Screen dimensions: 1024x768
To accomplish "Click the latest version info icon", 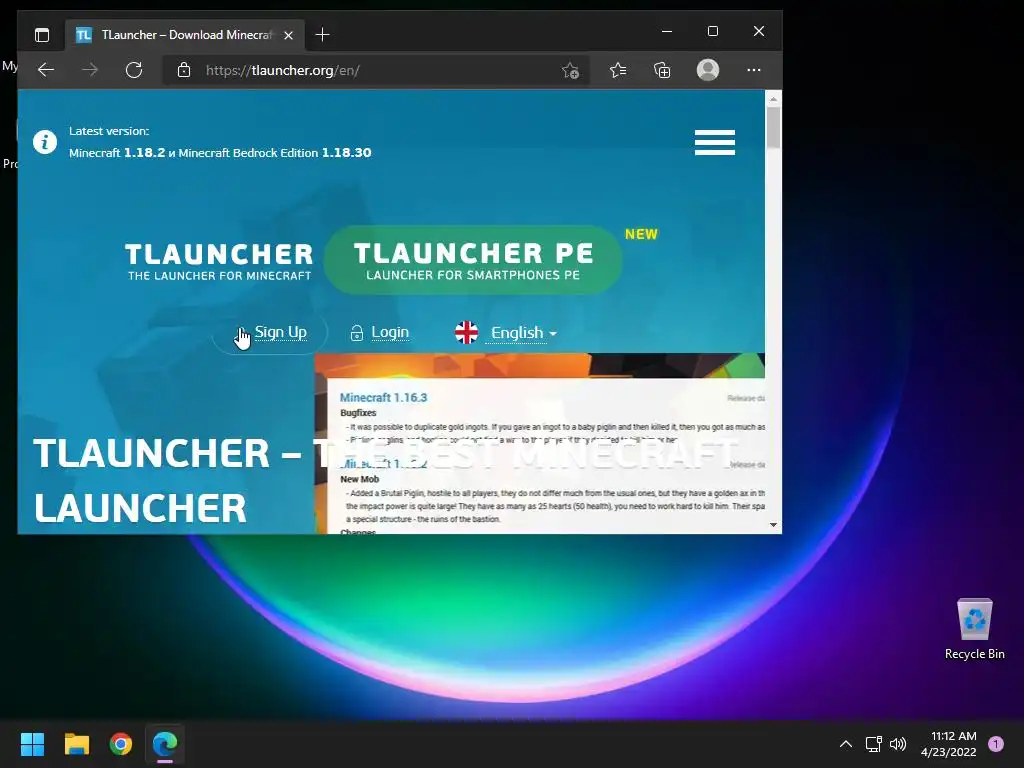I will point(45,141).
